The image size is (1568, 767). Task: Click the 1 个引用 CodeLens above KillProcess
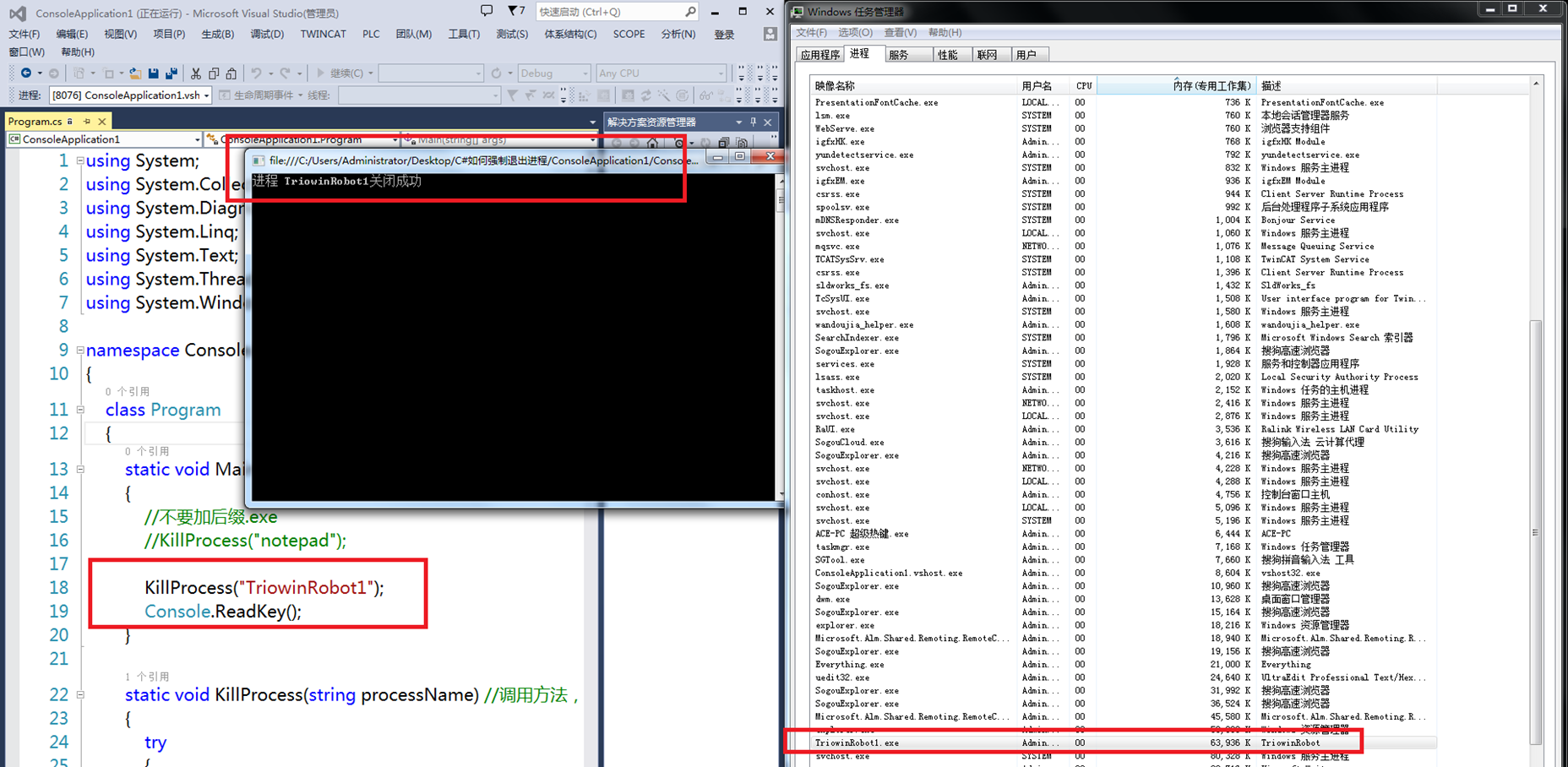[x=147, y=677]
